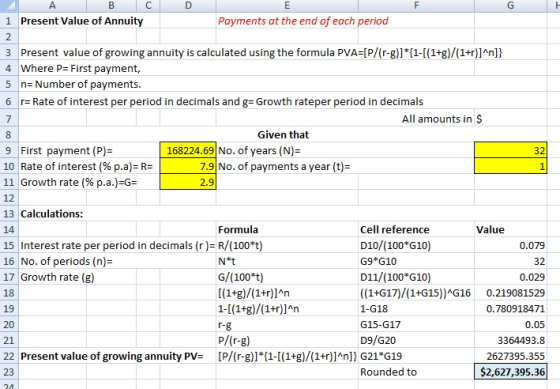Click 'Present value of growing annuity PV=' label
Image resolution: width=560 pixels, height=389 pixels.
pos(112,356)
